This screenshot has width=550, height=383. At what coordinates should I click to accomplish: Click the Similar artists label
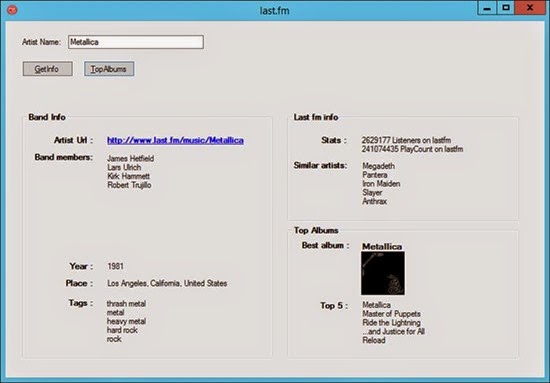click(320, 165)
